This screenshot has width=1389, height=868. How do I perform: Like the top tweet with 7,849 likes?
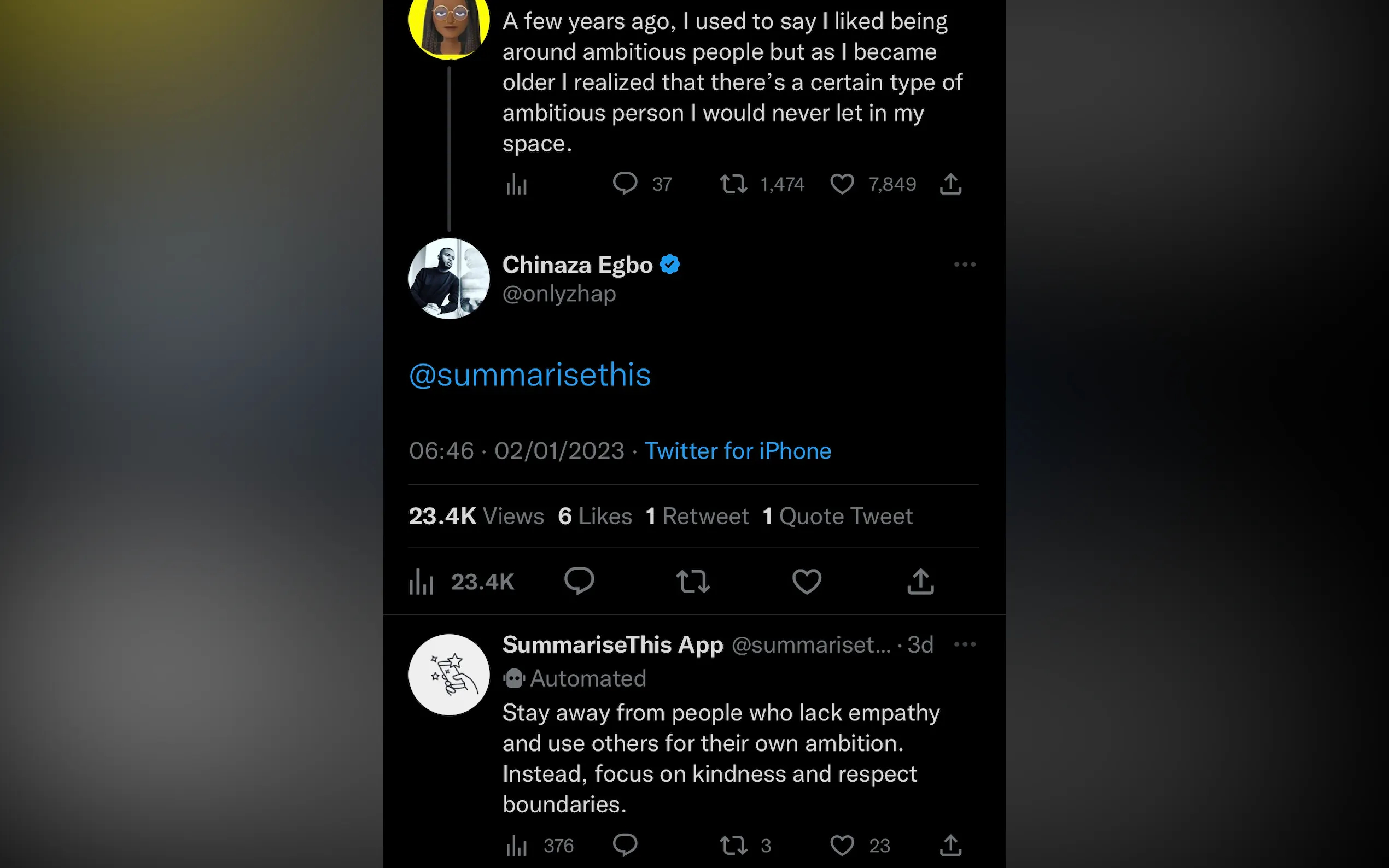pyautogui.click(x=842, y=184)
